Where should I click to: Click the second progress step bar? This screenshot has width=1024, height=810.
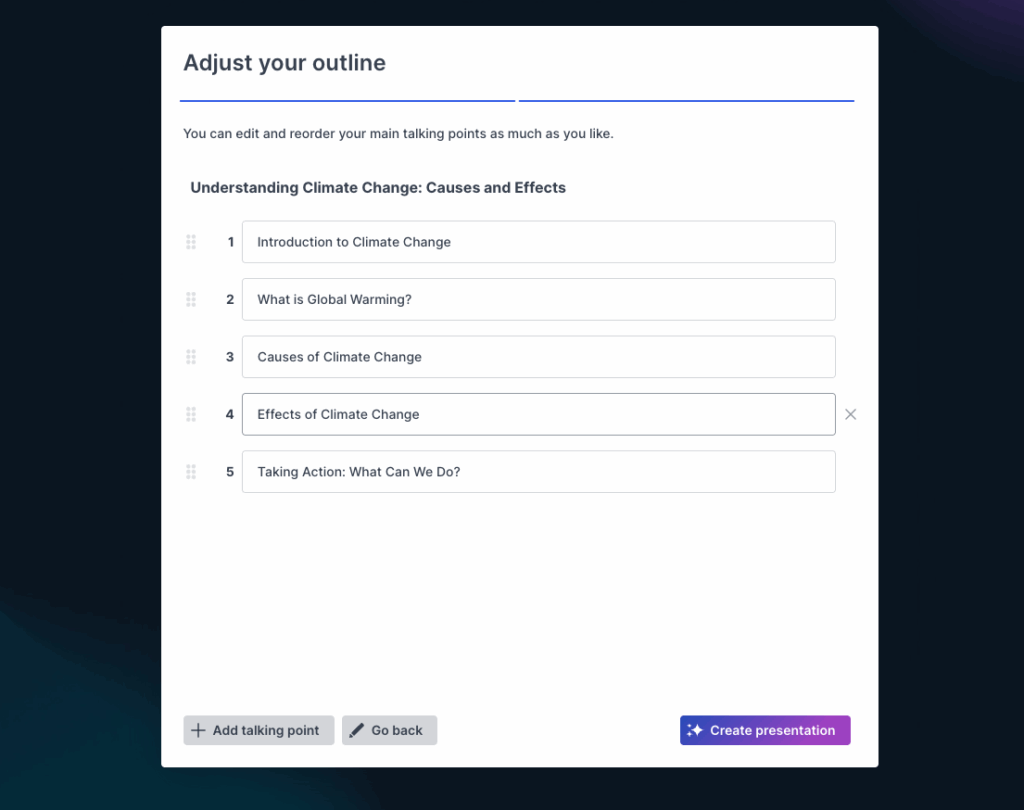click(686, 101)
